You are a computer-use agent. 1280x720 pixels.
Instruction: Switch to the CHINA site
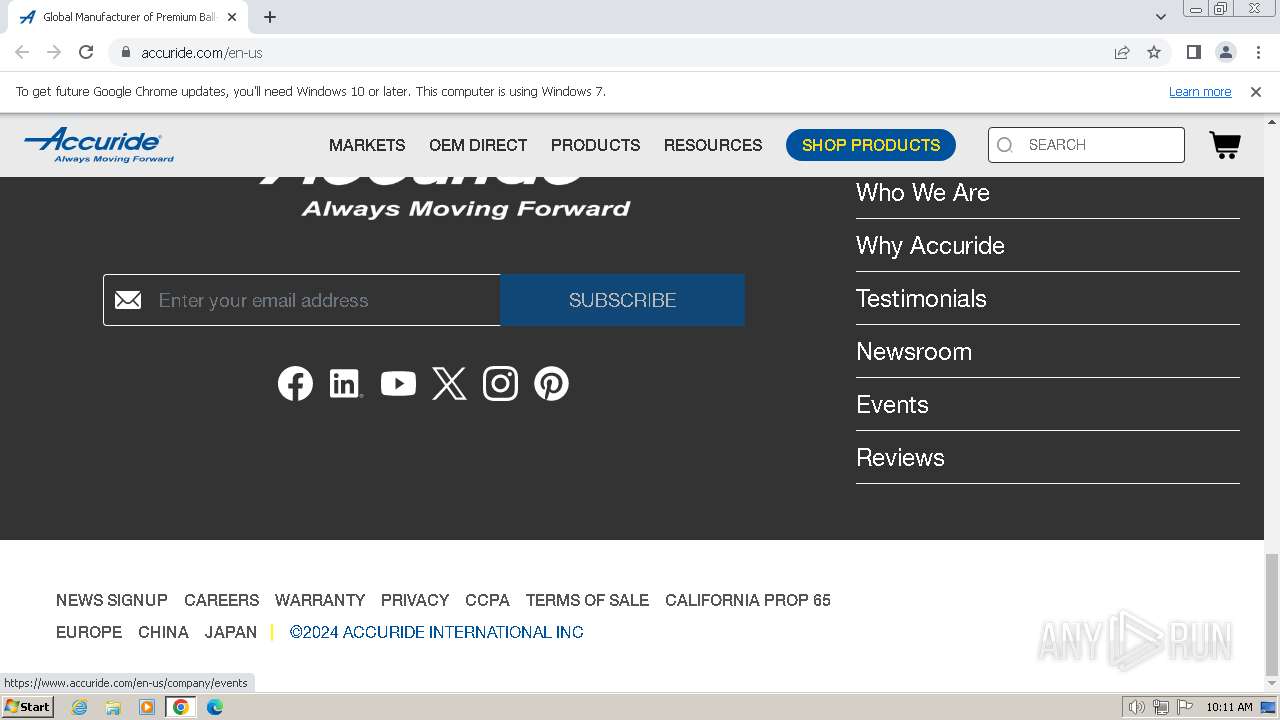163,632
